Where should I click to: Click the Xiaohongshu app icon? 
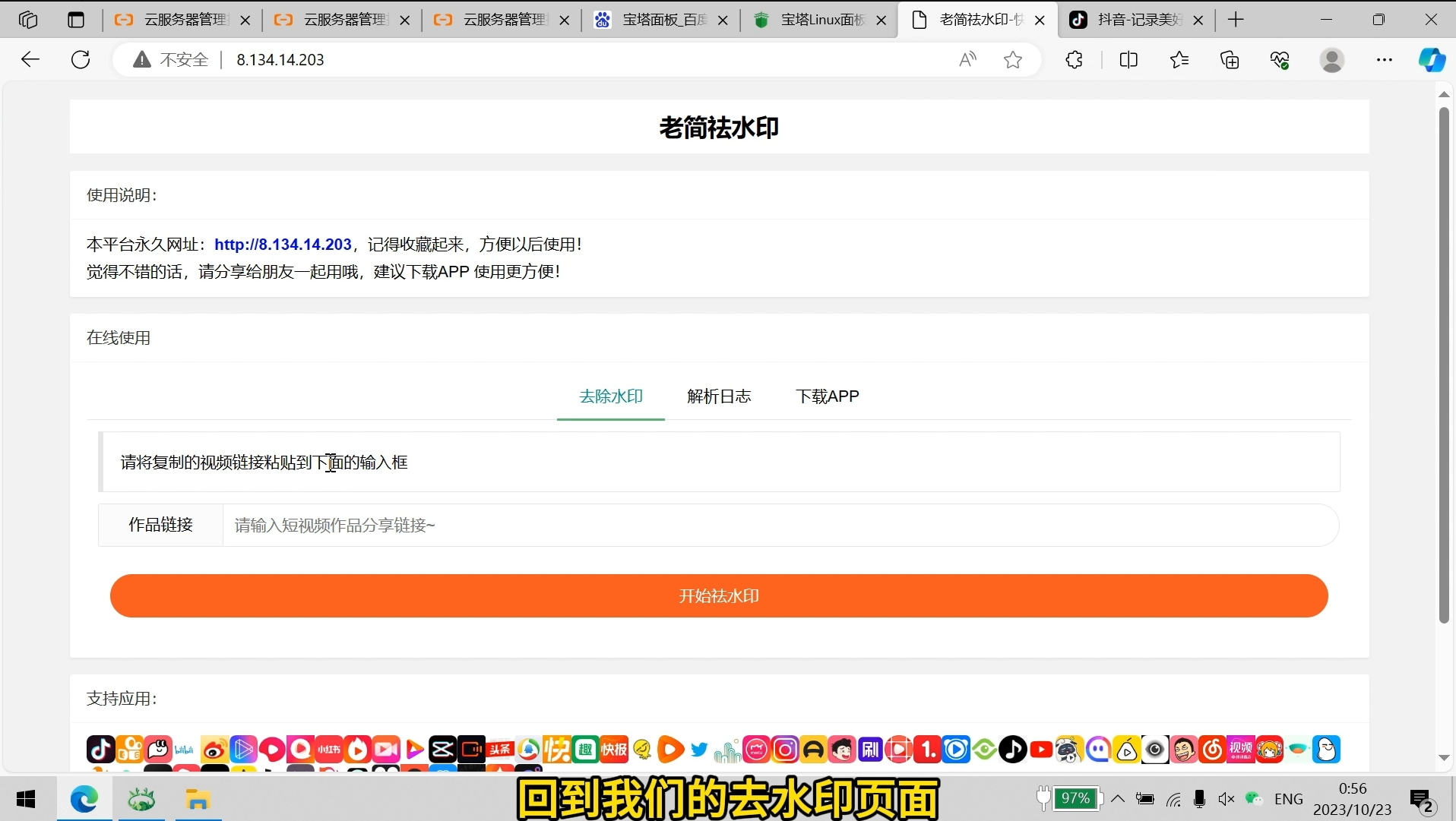pyautogui.click(x=329, y=750)
